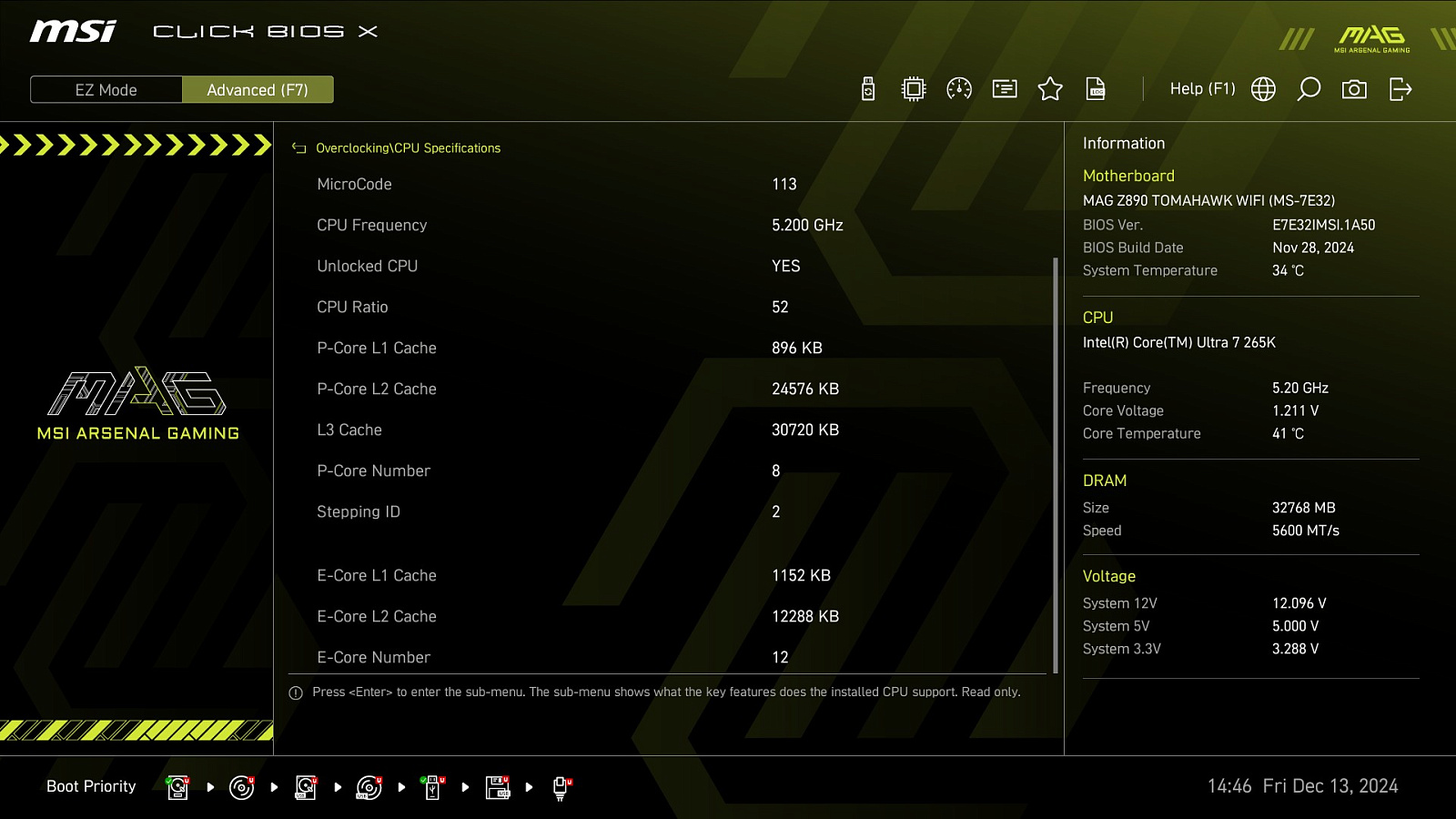The image size is (1456, 819).
Task: Select the USB CD/DVD boot device icon
Action: pos(369,787)
